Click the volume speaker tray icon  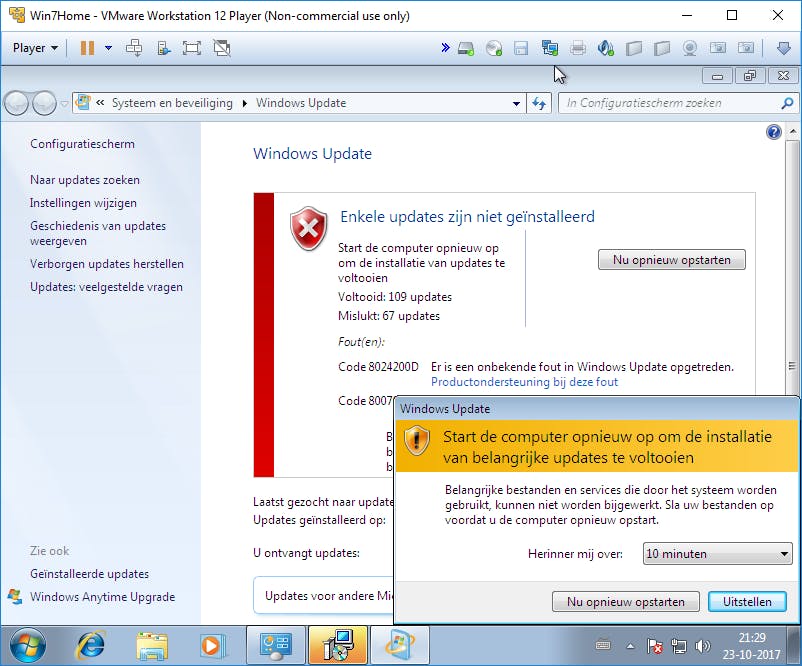coord(703,646)
